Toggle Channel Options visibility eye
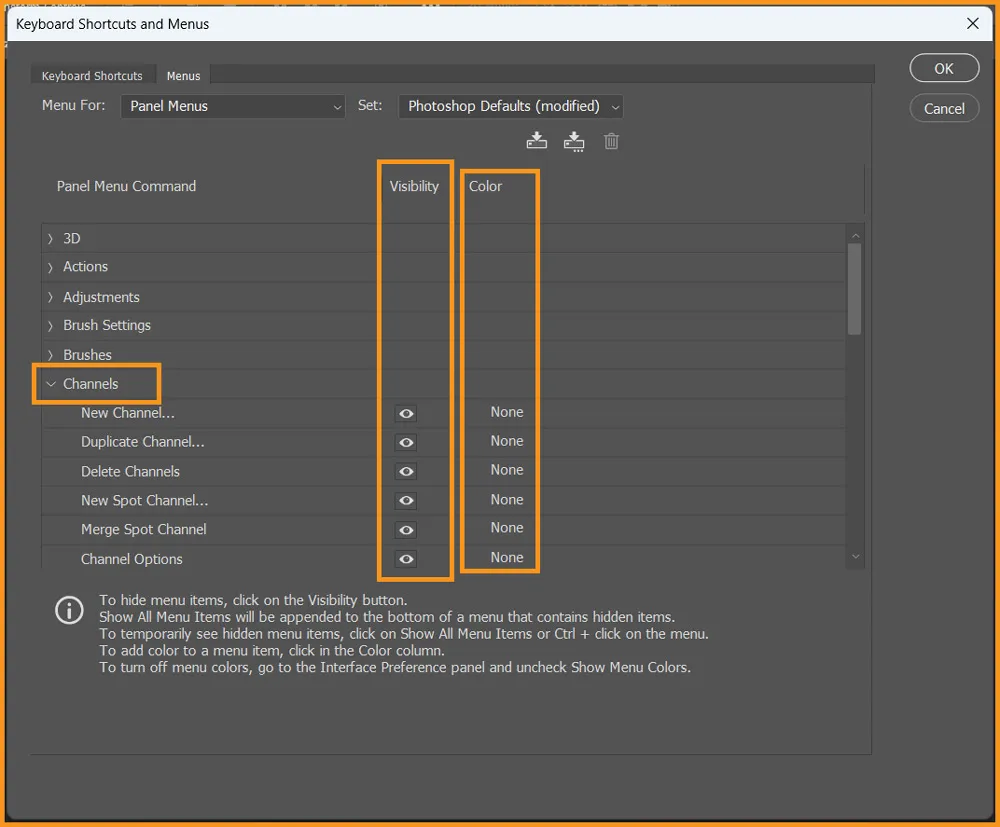Screen dimensions: 1000x827 [x=406, y=559]
